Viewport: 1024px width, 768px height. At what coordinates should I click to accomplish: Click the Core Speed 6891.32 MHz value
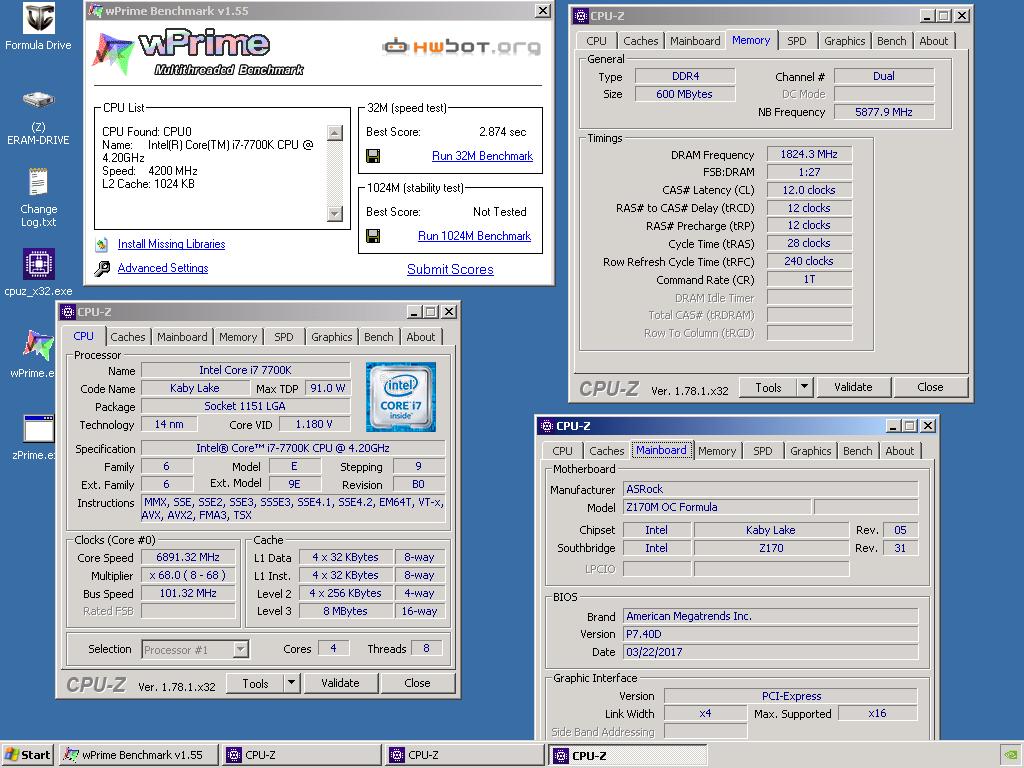click(x=188, y=558)
